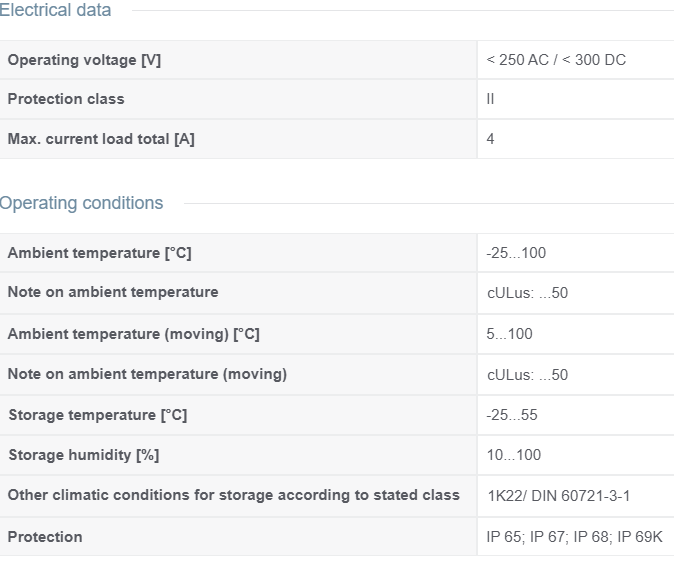
Task: Click the Protection class value II
Action: point(490,99)
